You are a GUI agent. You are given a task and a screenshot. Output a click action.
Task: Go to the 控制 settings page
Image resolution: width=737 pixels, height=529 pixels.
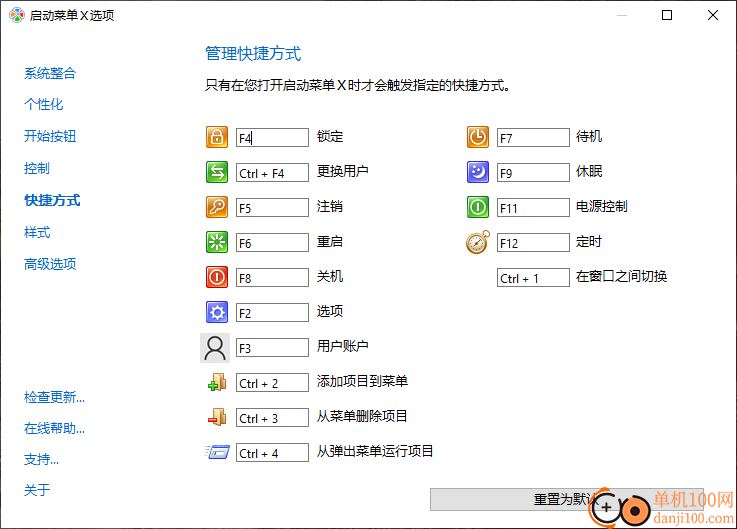(x=37, y=168)
